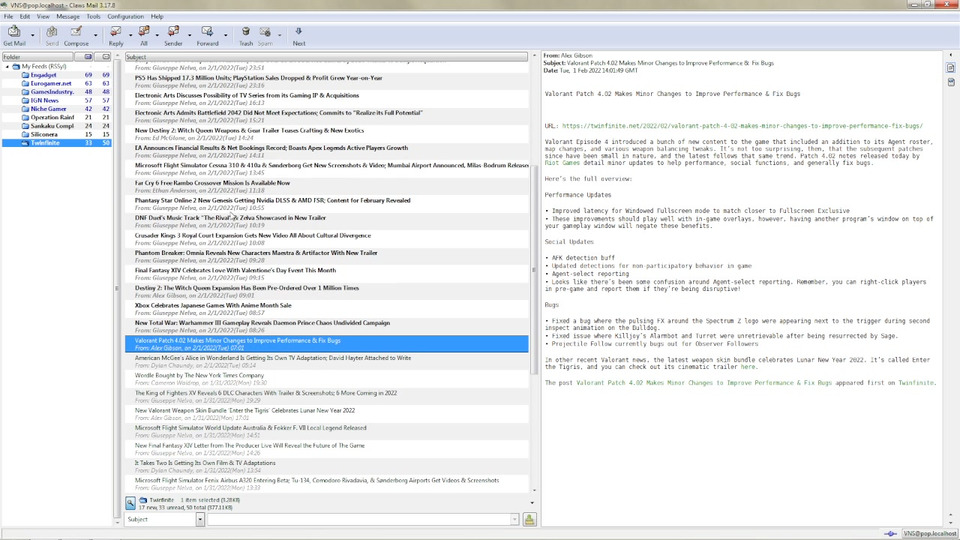Open the Edit menu

click(x=24, y=17)
